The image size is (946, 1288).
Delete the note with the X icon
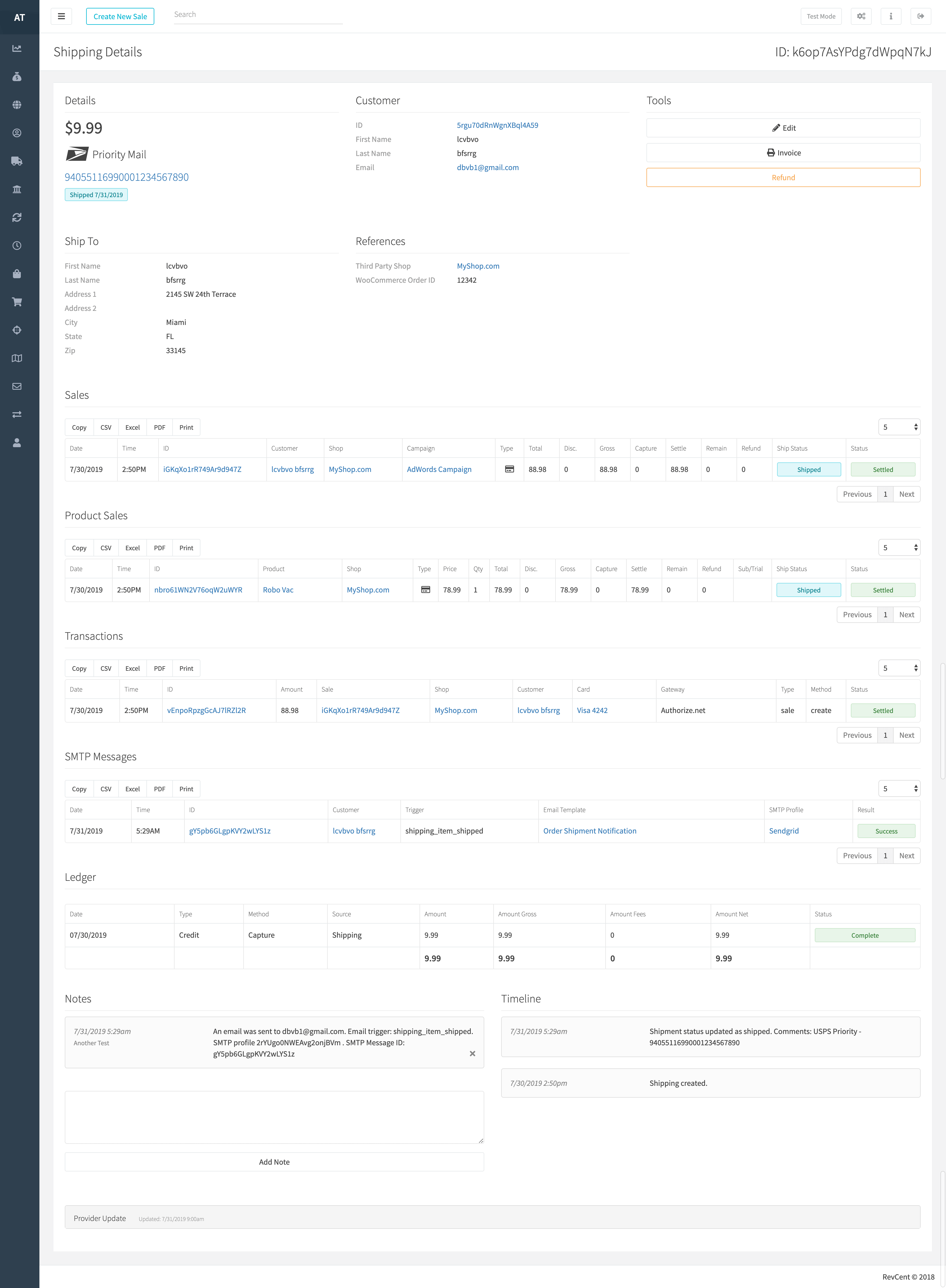coord(472,1054)
